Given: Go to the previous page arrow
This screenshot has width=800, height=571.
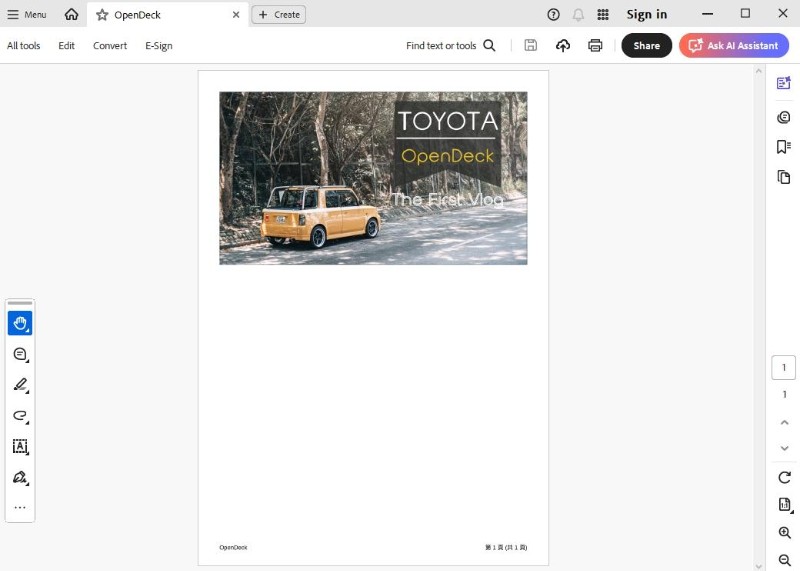Looking at the screenshot, I should coord(784,423).
